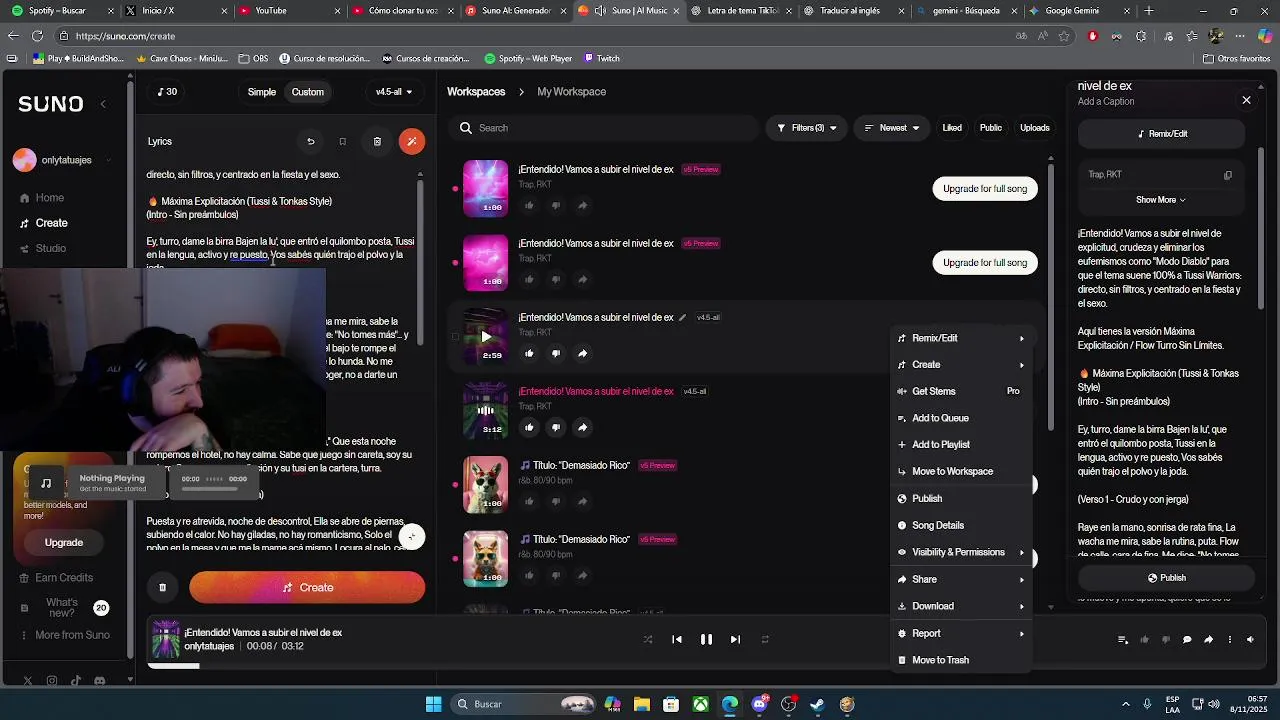This screenshot has width=1280, height=720.
Task: Dislike the second Demasiado Rico song
Action: pos(556,576)
